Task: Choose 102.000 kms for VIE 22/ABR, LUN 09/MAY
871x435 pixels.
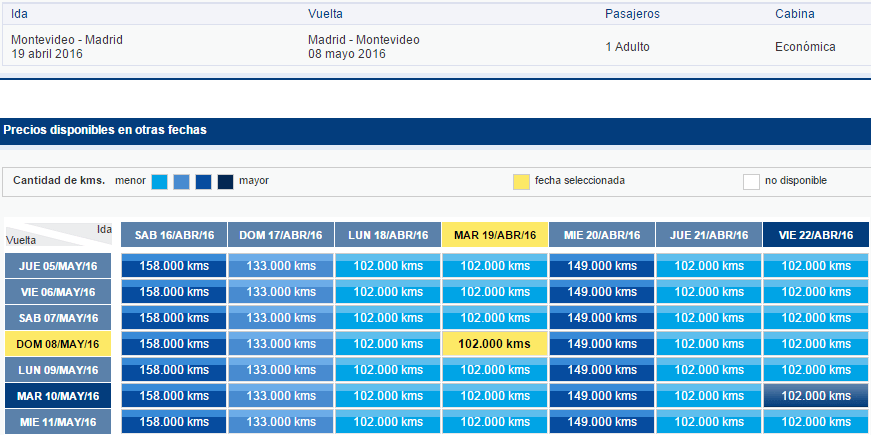Action: point(816,370)
